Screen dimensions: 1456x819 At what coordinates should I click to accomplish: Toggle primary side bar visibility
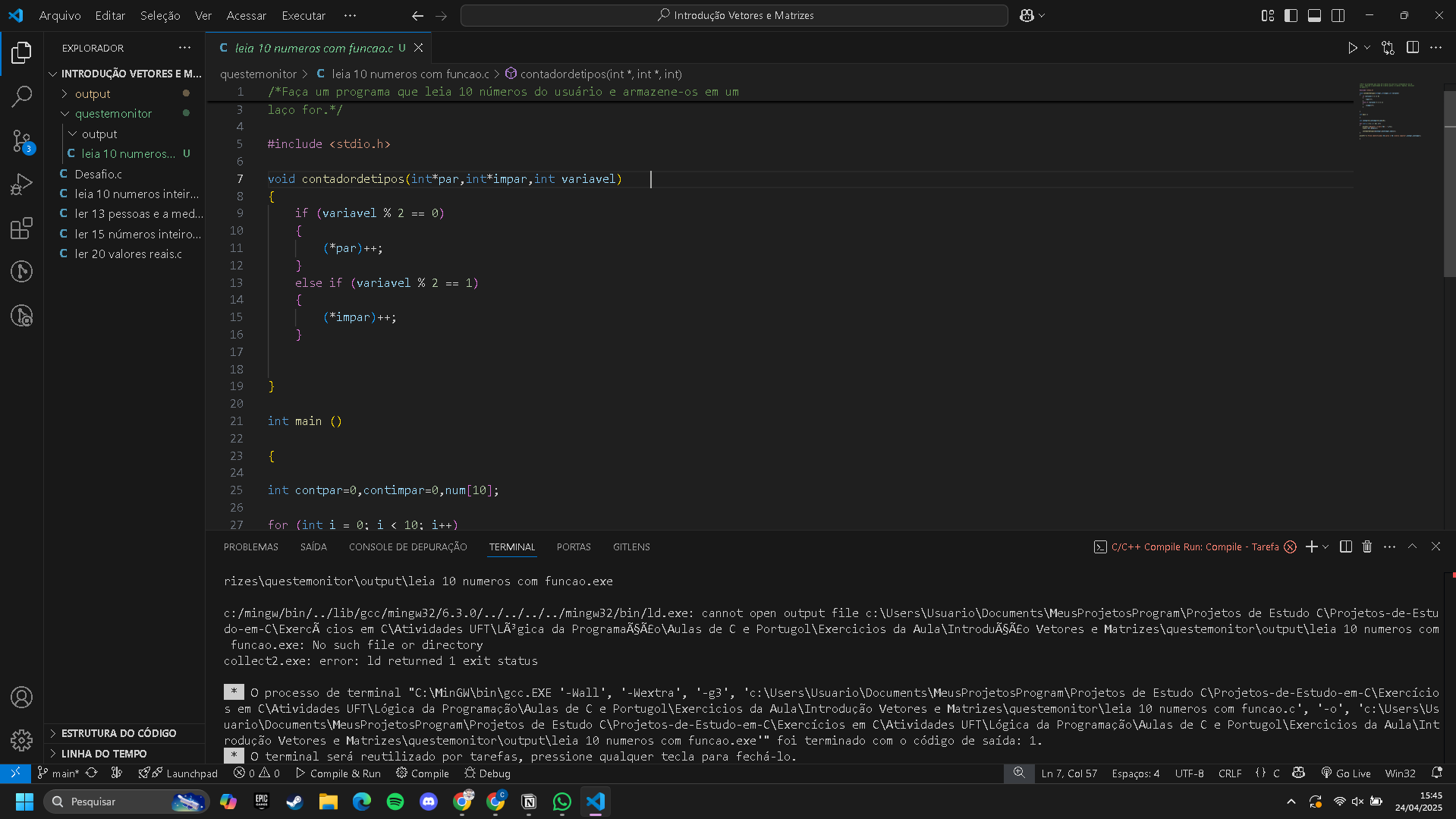pos(1291,15)
